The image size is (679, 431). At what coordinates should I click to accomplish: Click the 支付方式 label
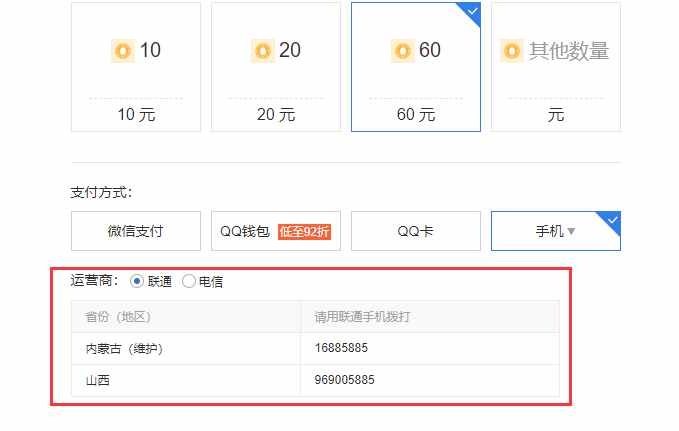point(101,192)
